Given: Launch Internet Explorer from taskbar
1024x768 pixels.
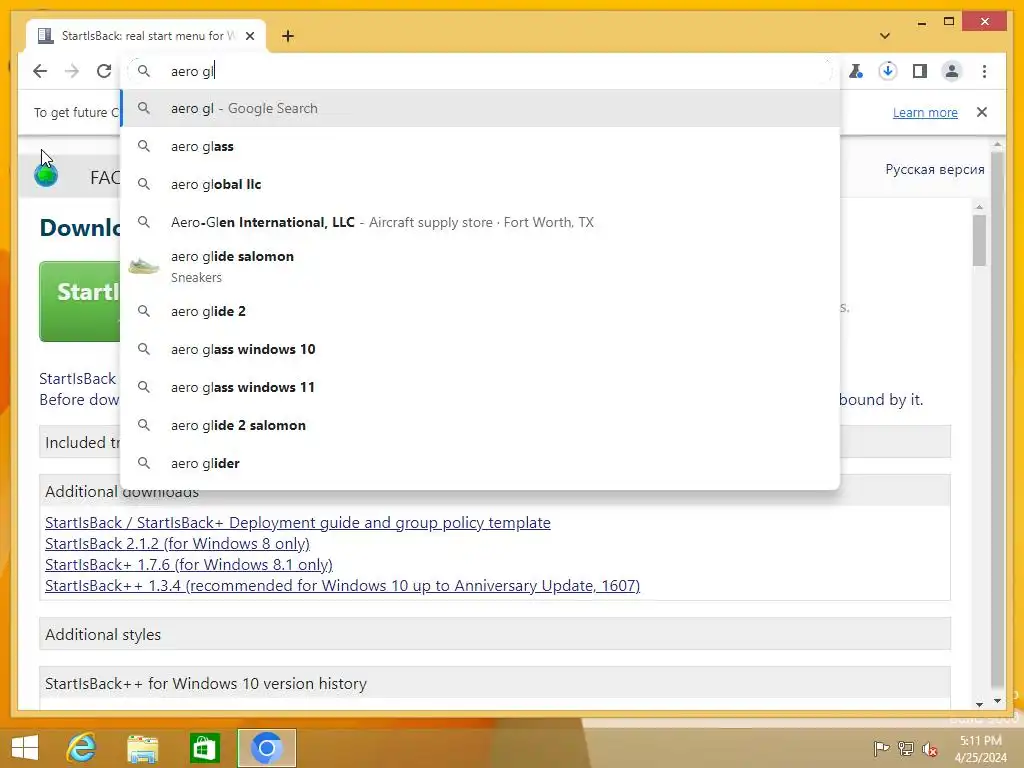Looking at the screenshot, I should pyautogui.click(x=81, y=748).
